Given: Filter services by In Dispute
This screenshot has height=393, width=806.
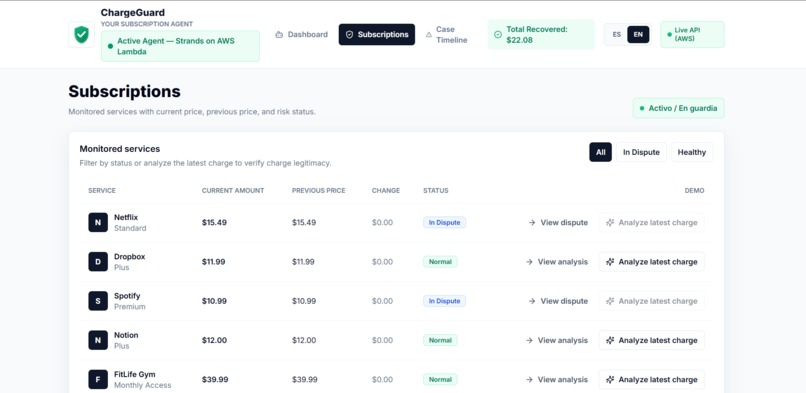Looking at the screenshot, I should point(641,152).
